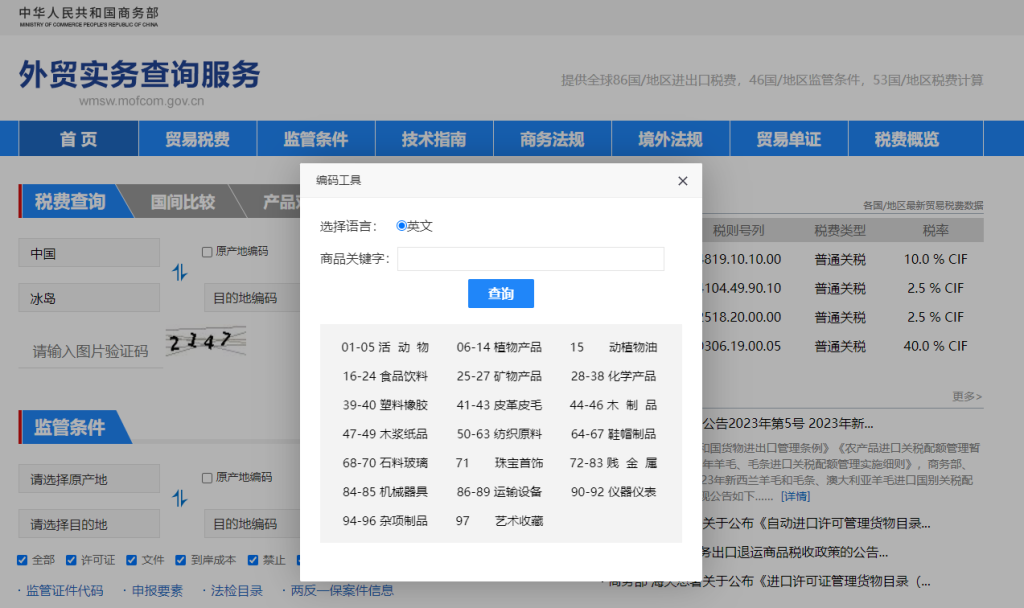Viewport: 1024px width, 608px height.
Task: Swap countries arrow icon in 税费查询
Action: coord(180,272)
